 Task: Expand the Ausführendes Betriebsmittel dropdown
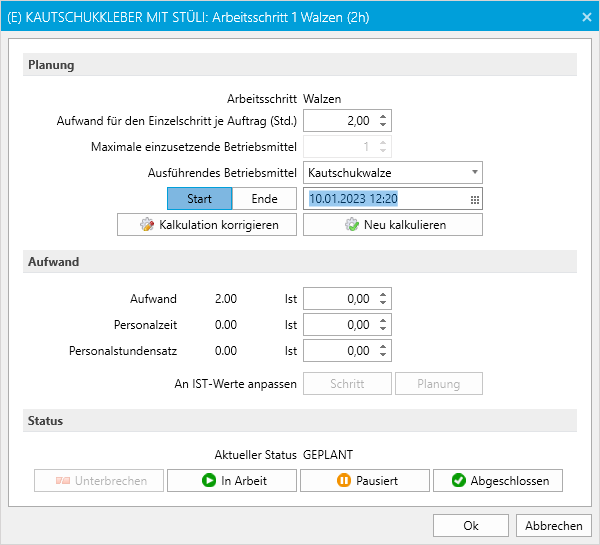[474, 173]
